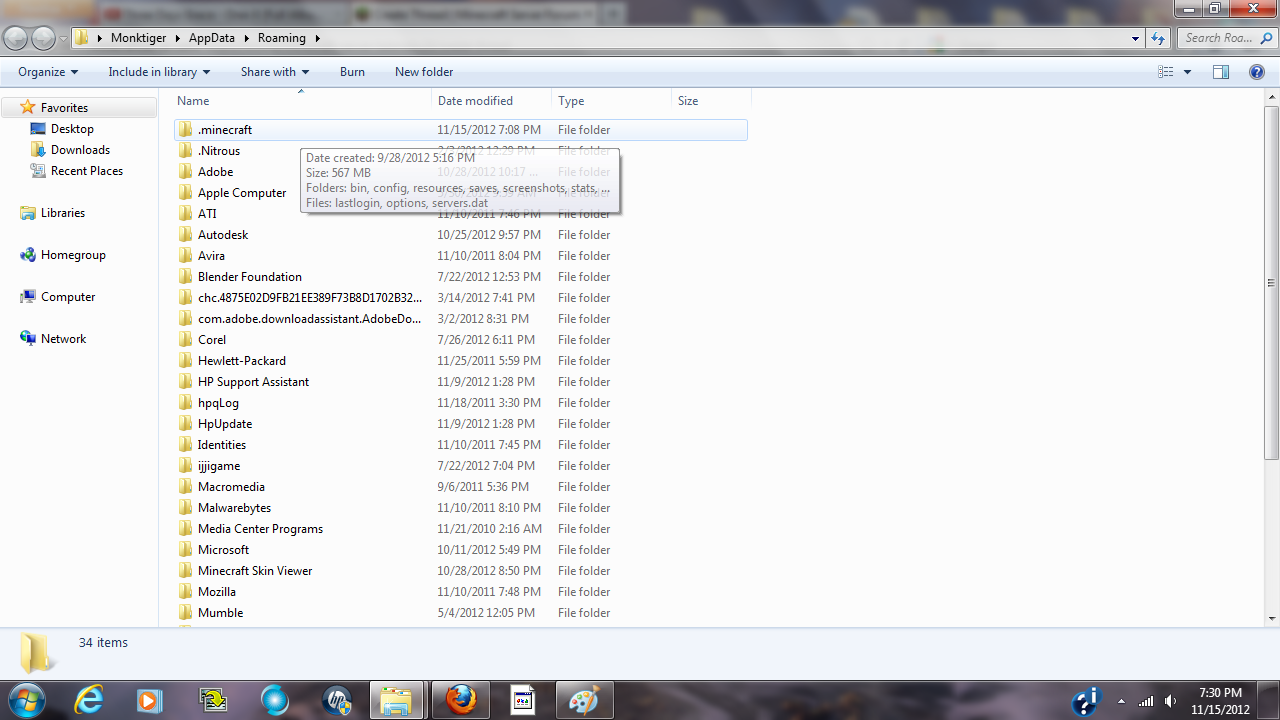Click the folder thumbnail in details pane
This screenshot has height=720, width=1280.
tap(37, 652)
